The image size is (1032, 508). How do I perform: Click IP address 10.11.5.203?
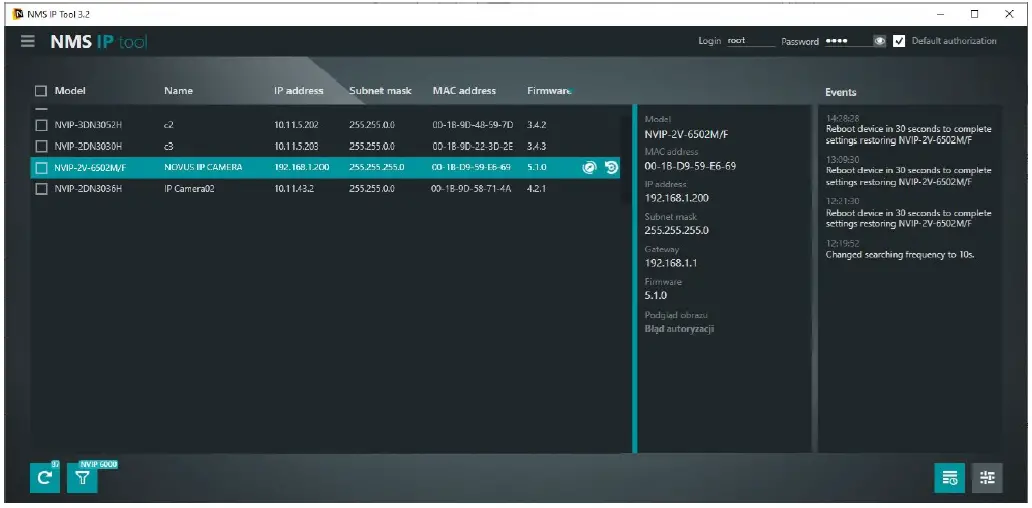[x=296, y=146]
